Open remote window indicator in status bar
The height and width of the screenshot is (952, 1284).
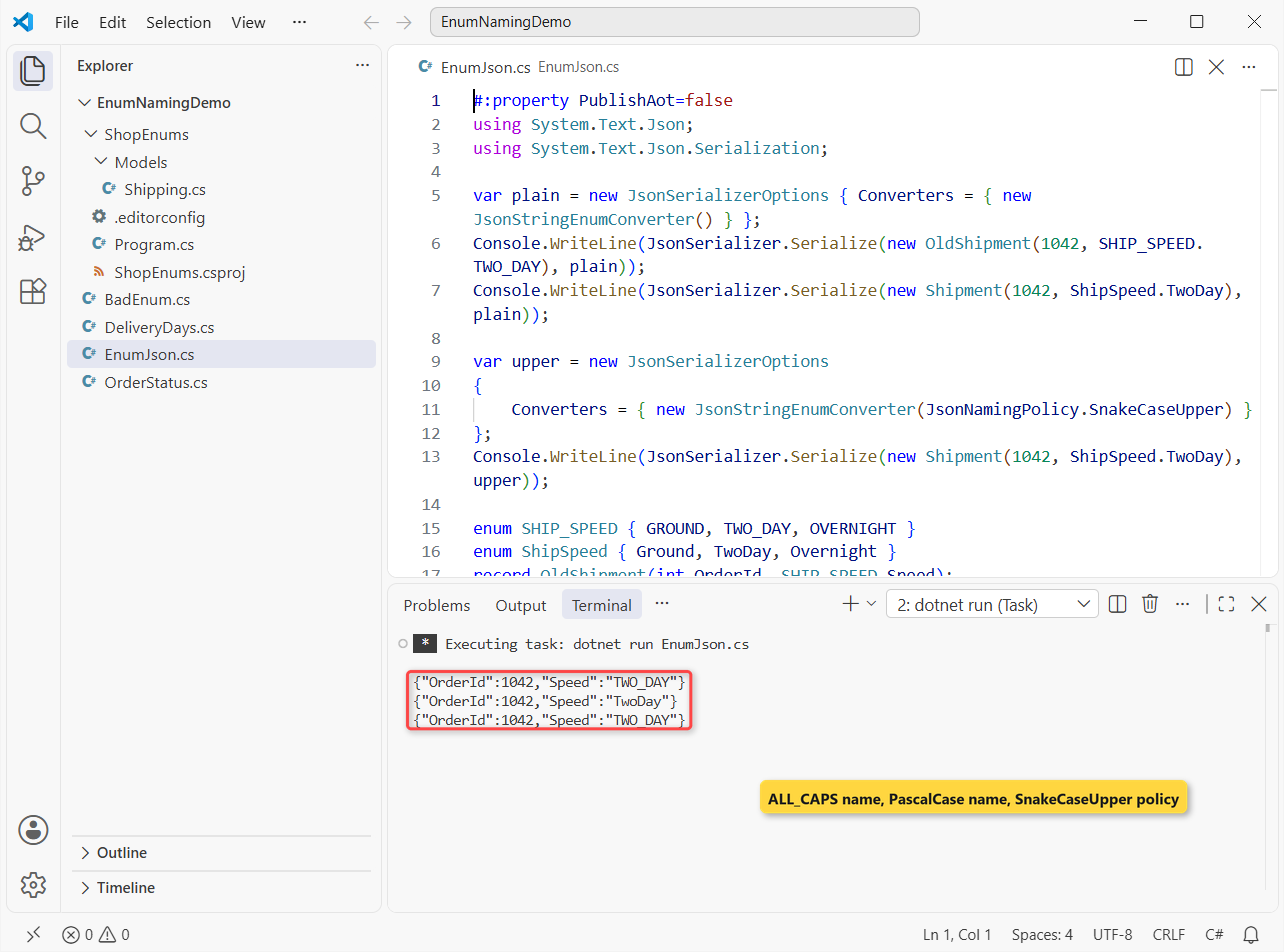33,935
